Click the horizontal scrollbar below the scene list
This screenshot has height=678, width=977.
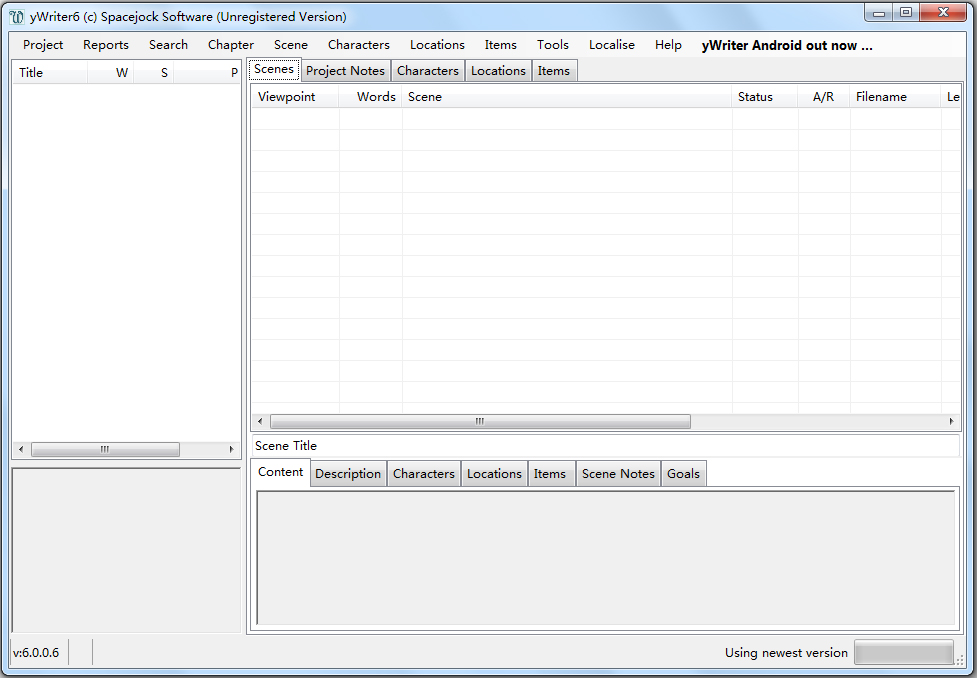point(478,421)
